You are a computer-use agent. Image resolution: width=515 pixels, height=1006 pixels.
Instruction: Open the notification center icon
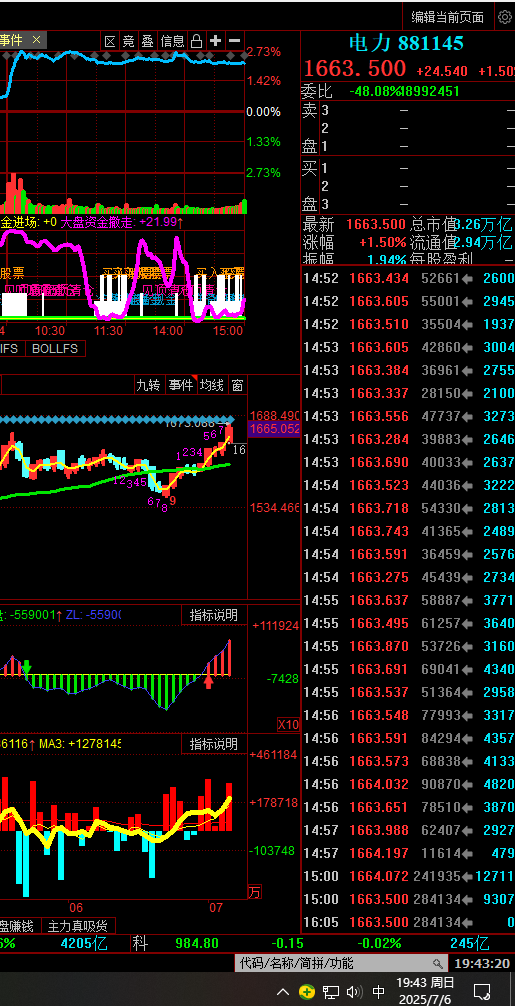pos(482,991)
